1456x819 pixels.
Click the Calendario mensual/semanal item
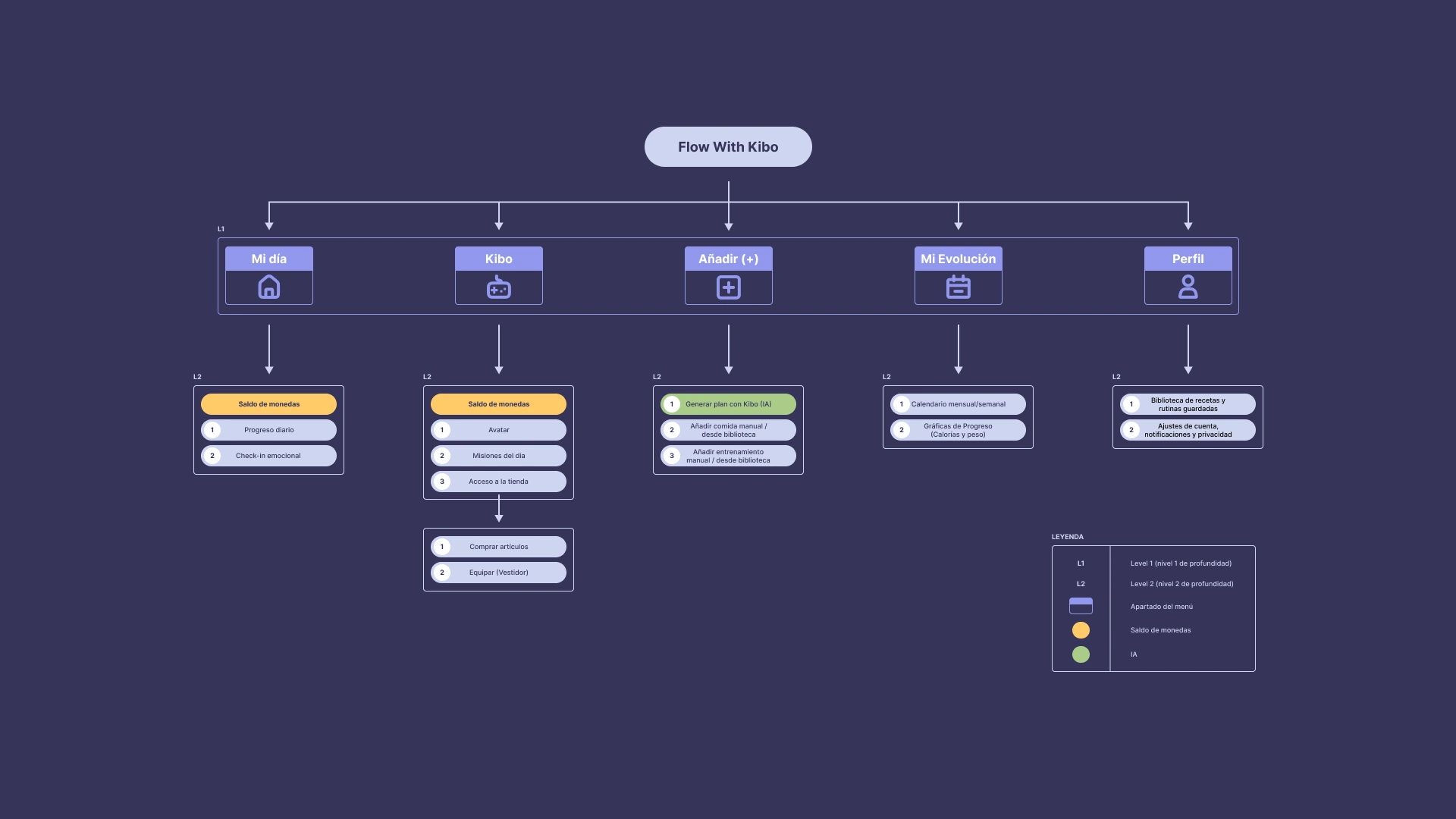(959, 404)
